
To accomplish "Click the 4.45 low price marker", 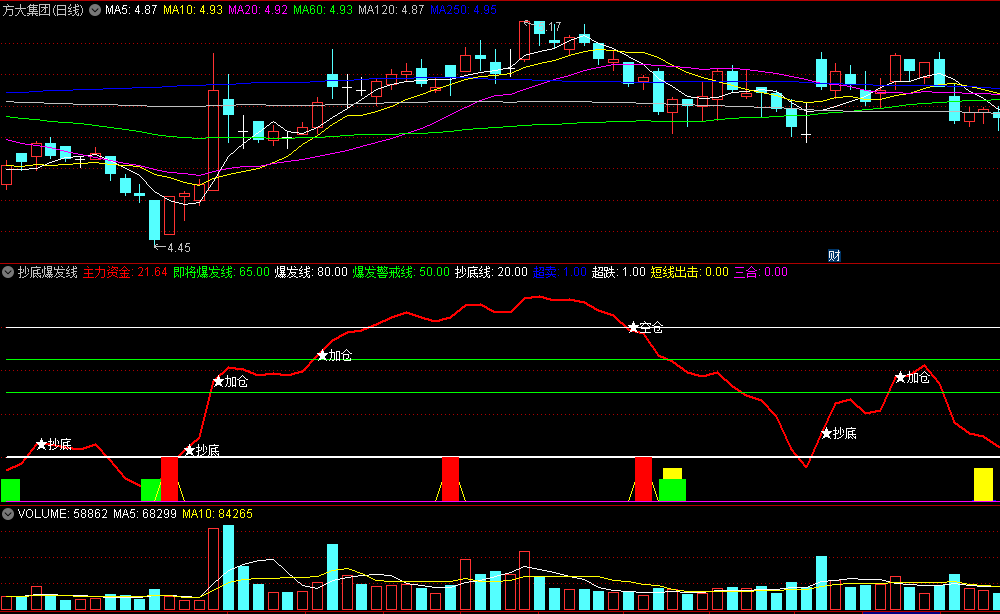I will (172, 247).
